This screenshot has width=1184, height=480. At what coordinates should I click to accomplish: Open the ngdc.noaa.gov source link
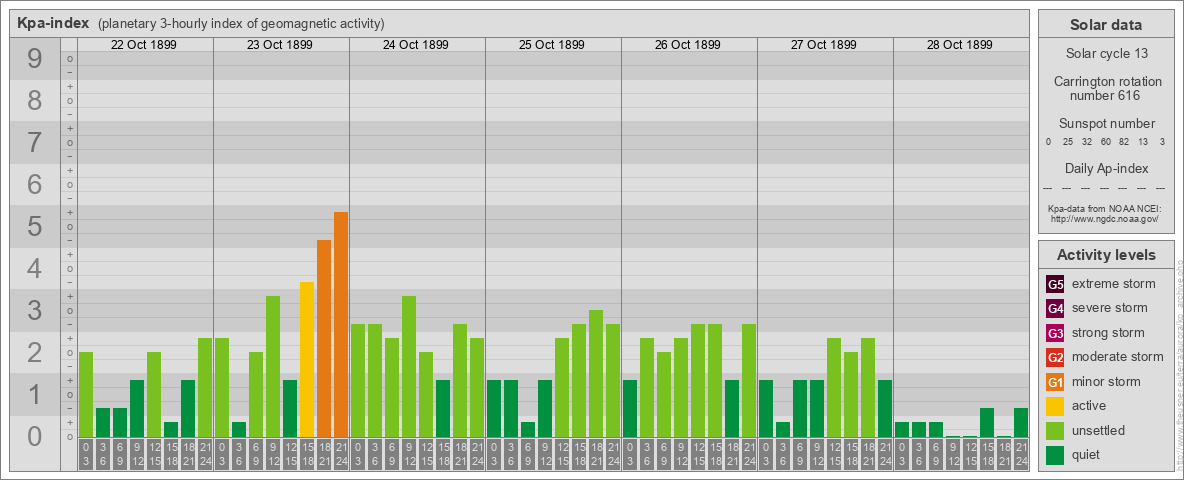tap(1105, 218)
